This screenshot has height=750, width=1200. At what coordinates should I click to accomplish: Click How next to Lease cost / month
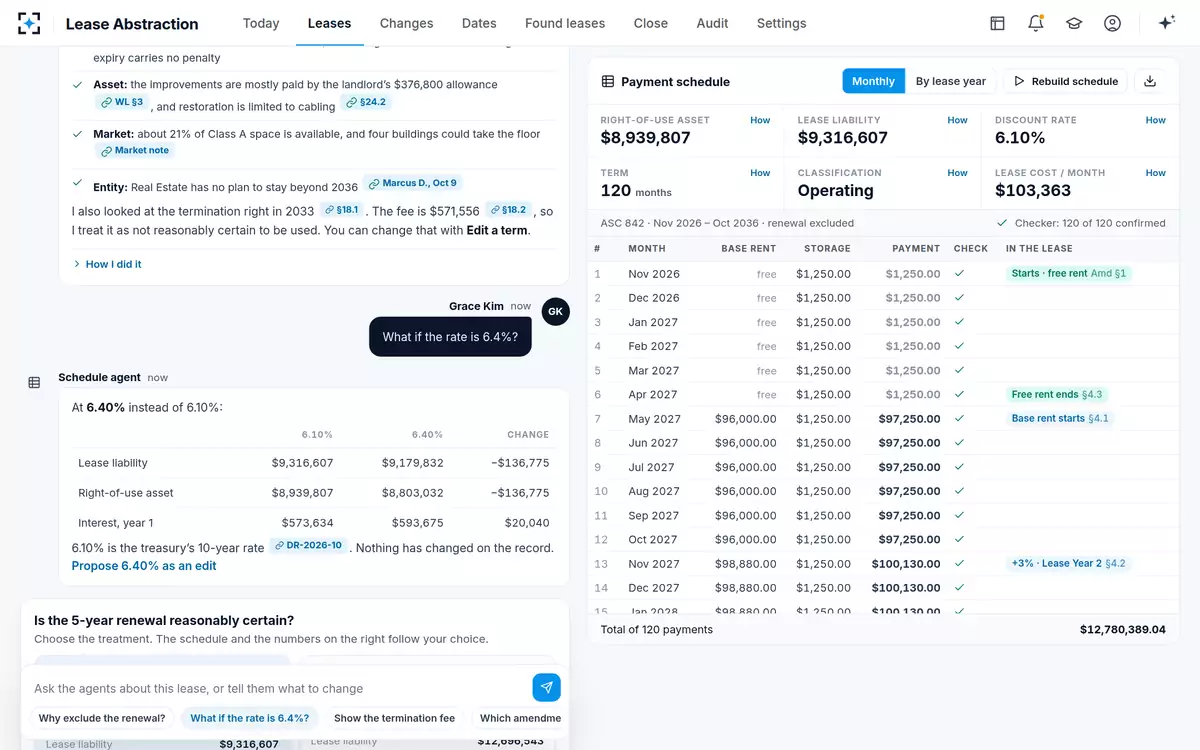pos(1155,173)
